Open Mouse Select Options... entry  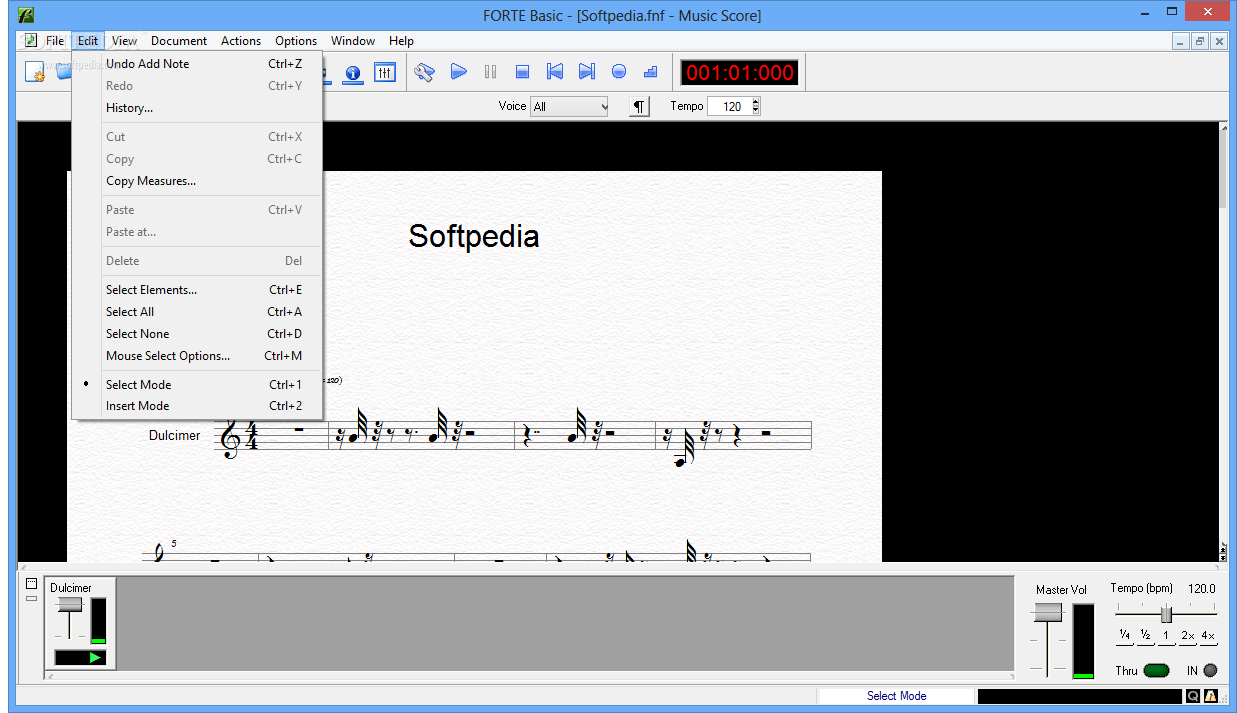(x=196, y=356)
